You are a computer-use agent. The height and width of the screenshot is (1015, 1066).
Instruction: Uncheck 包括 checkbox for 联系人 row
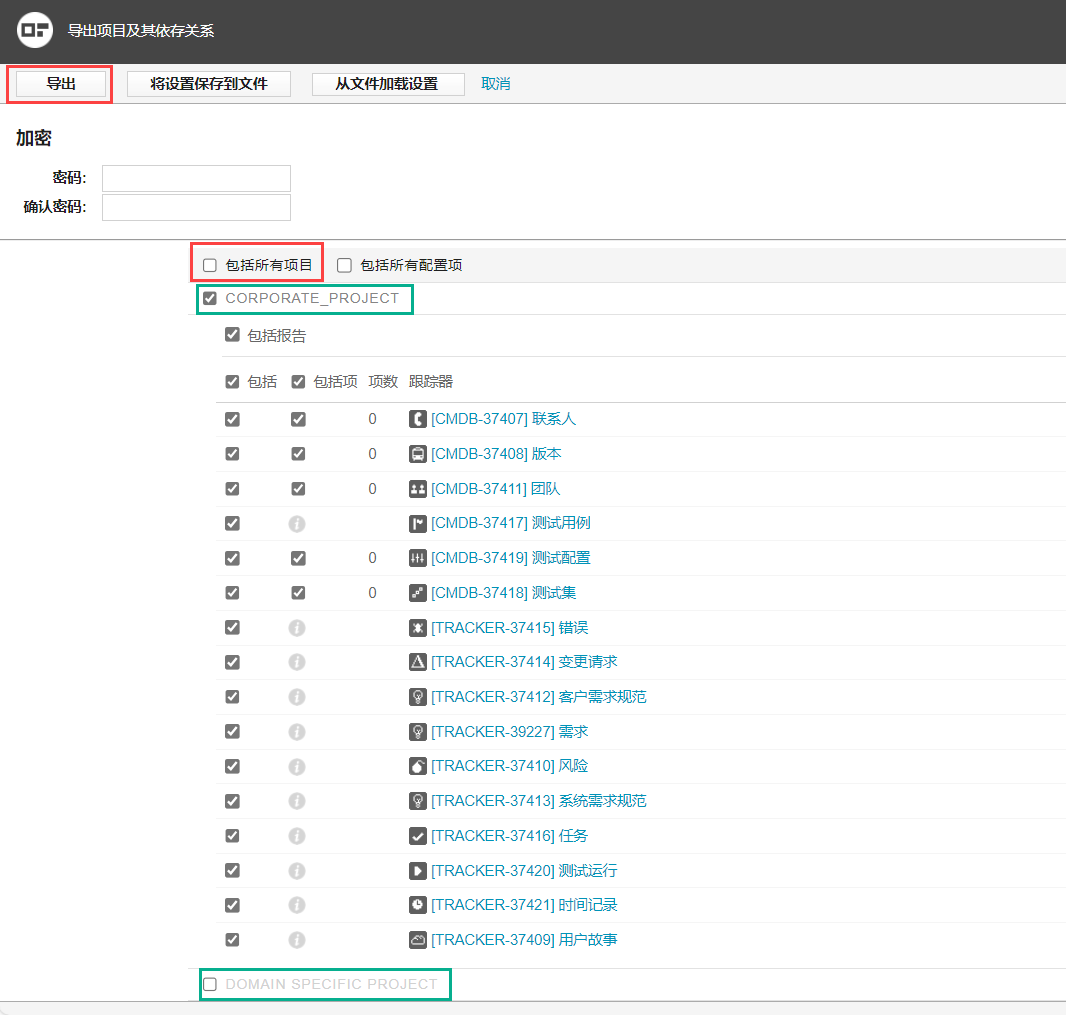233,419
